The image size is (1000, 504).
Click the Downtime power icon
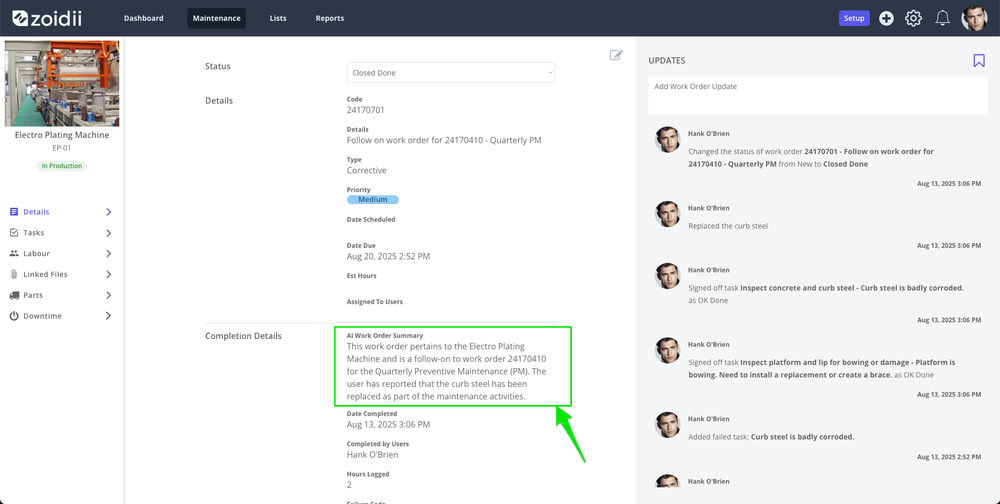pos(14,316)
